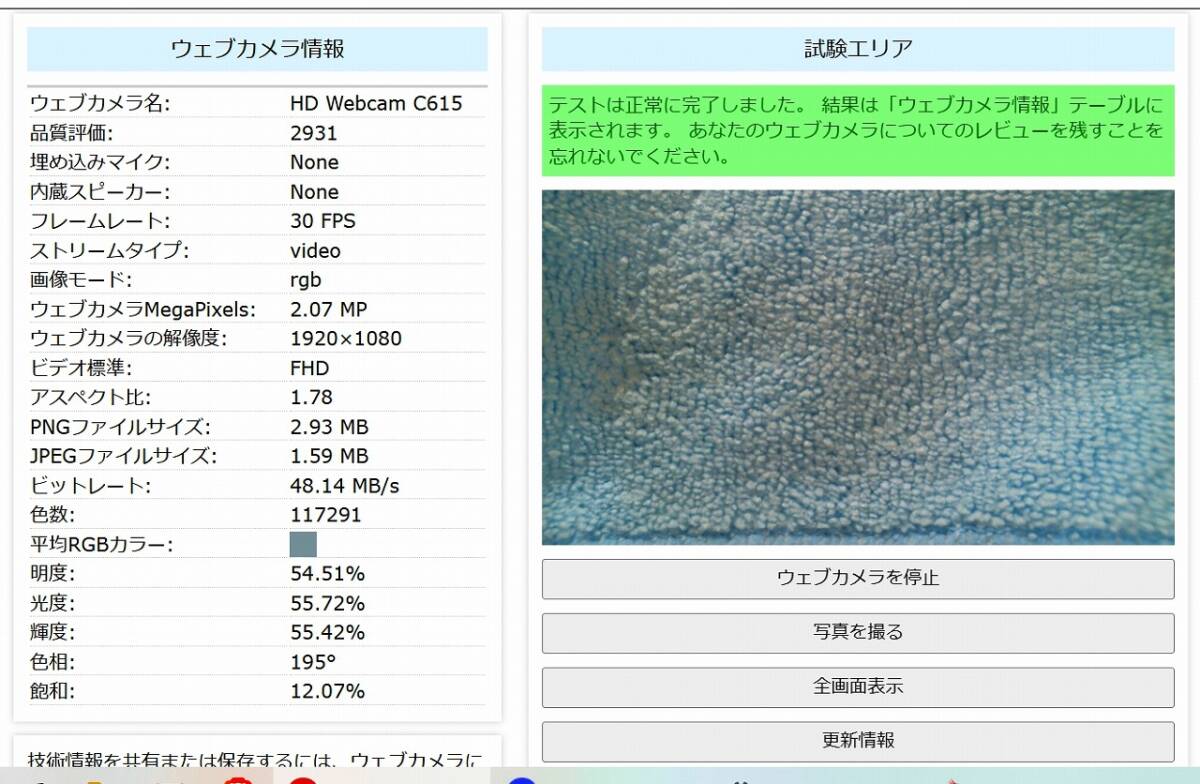Click the dark icon at the far left taskbar
This screenshot has width=1200, height=784.
40,779
